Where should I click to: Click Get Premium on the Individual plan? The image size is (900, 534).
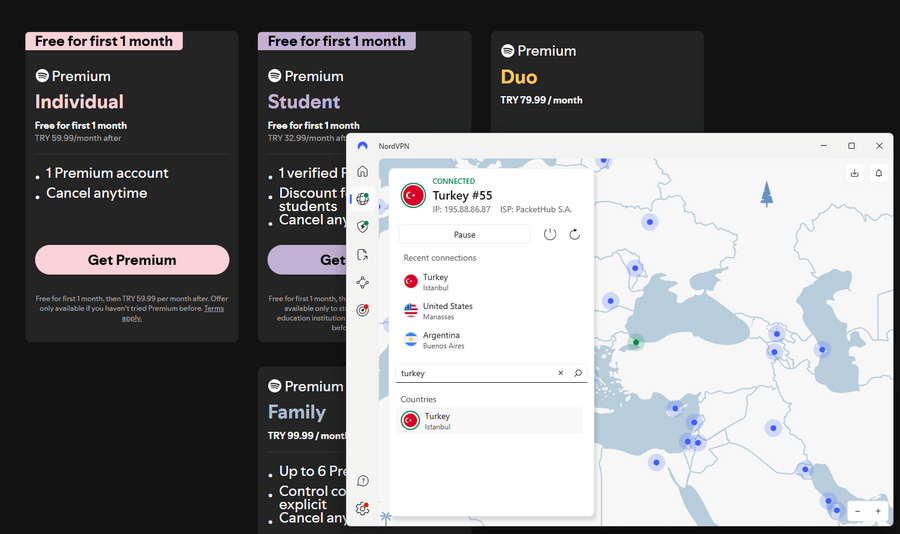(132, 260)
